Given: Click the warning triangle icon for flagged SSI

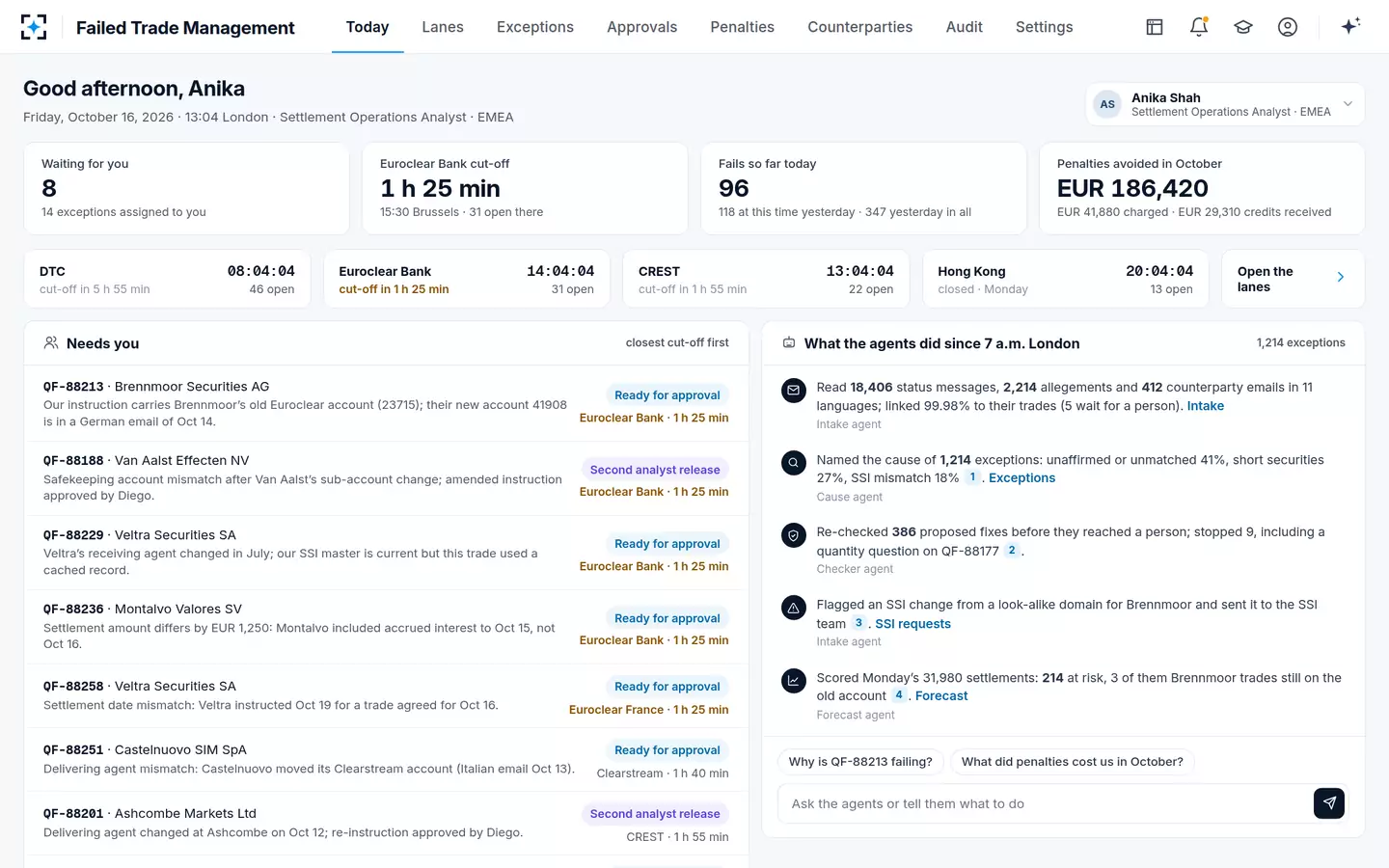Looking at the screenshot, I should (x=793, y=609).
